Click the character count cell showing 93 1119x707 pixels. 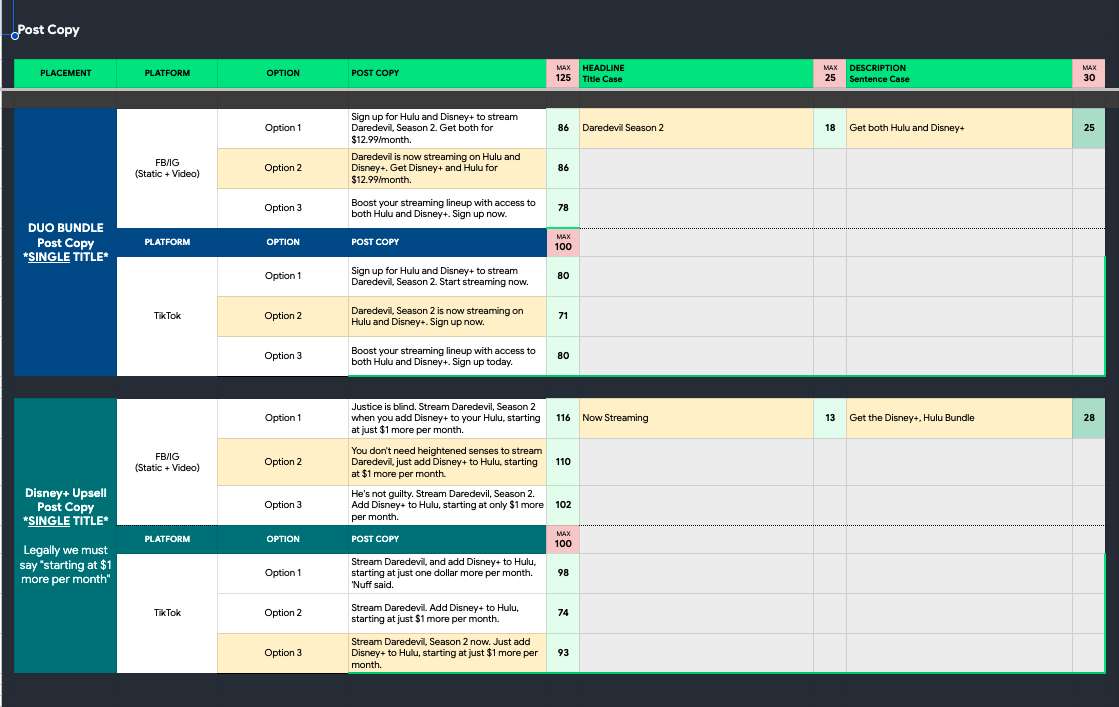coord(563,653)
